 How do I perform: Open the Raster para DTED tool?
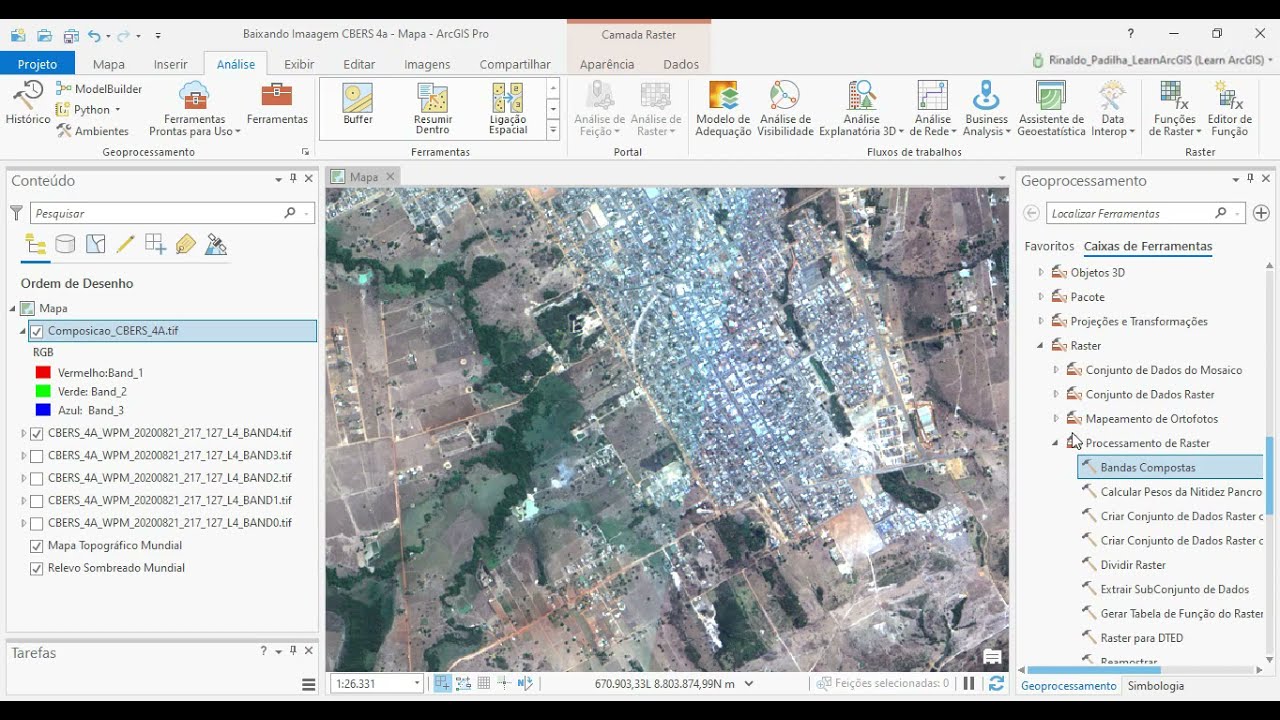pos(1142,638)
